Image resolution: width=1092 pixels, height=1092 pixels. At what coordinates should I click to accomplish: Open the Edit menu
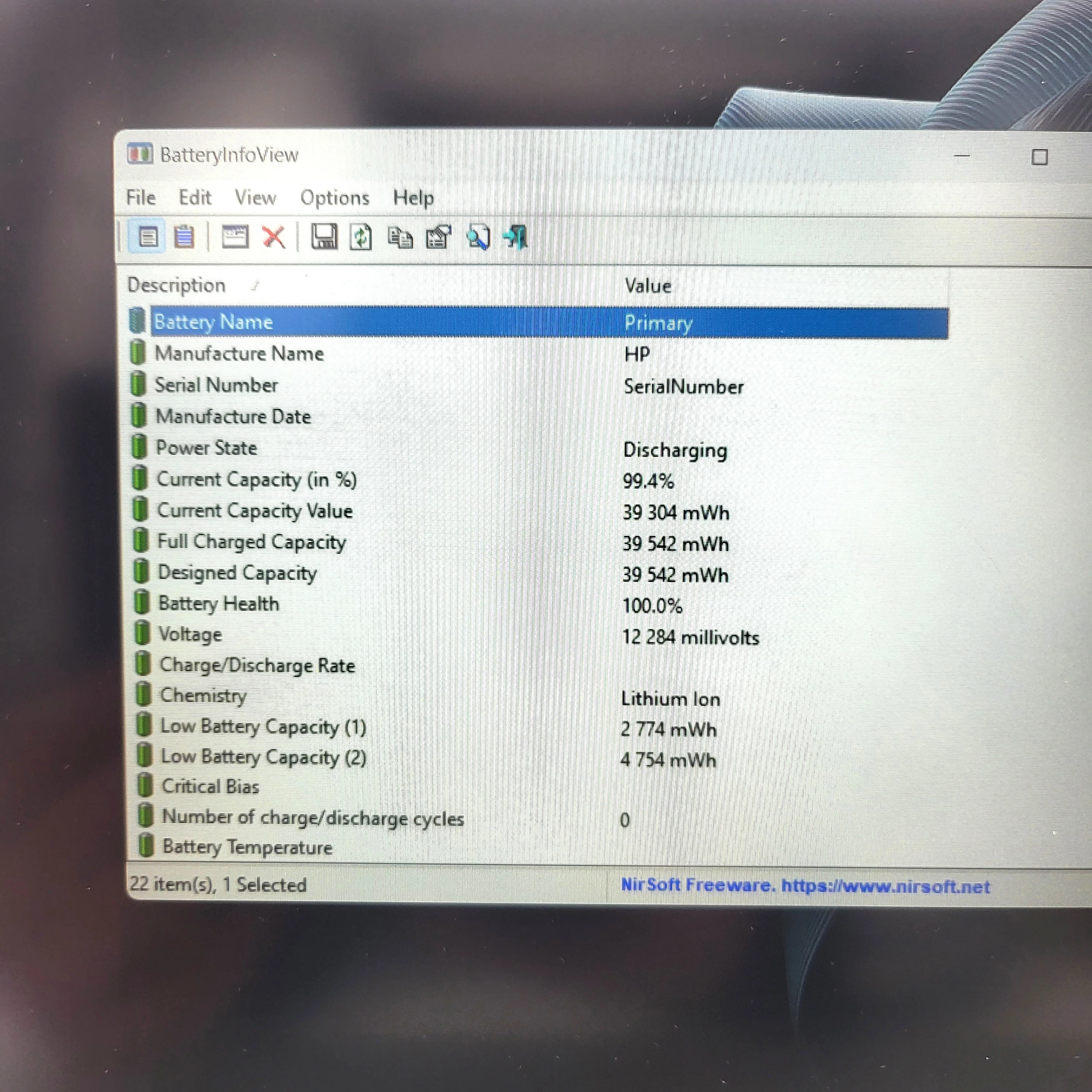(x=195, y=198)
